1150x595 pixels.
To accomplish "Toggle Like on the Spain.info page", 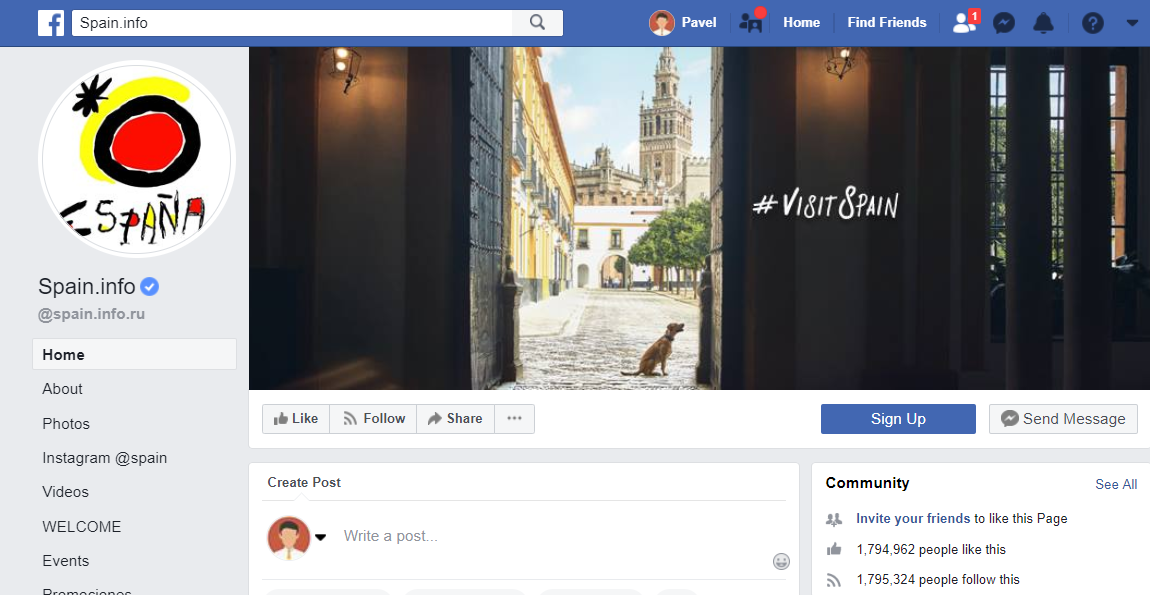I will tap(296, 419).
